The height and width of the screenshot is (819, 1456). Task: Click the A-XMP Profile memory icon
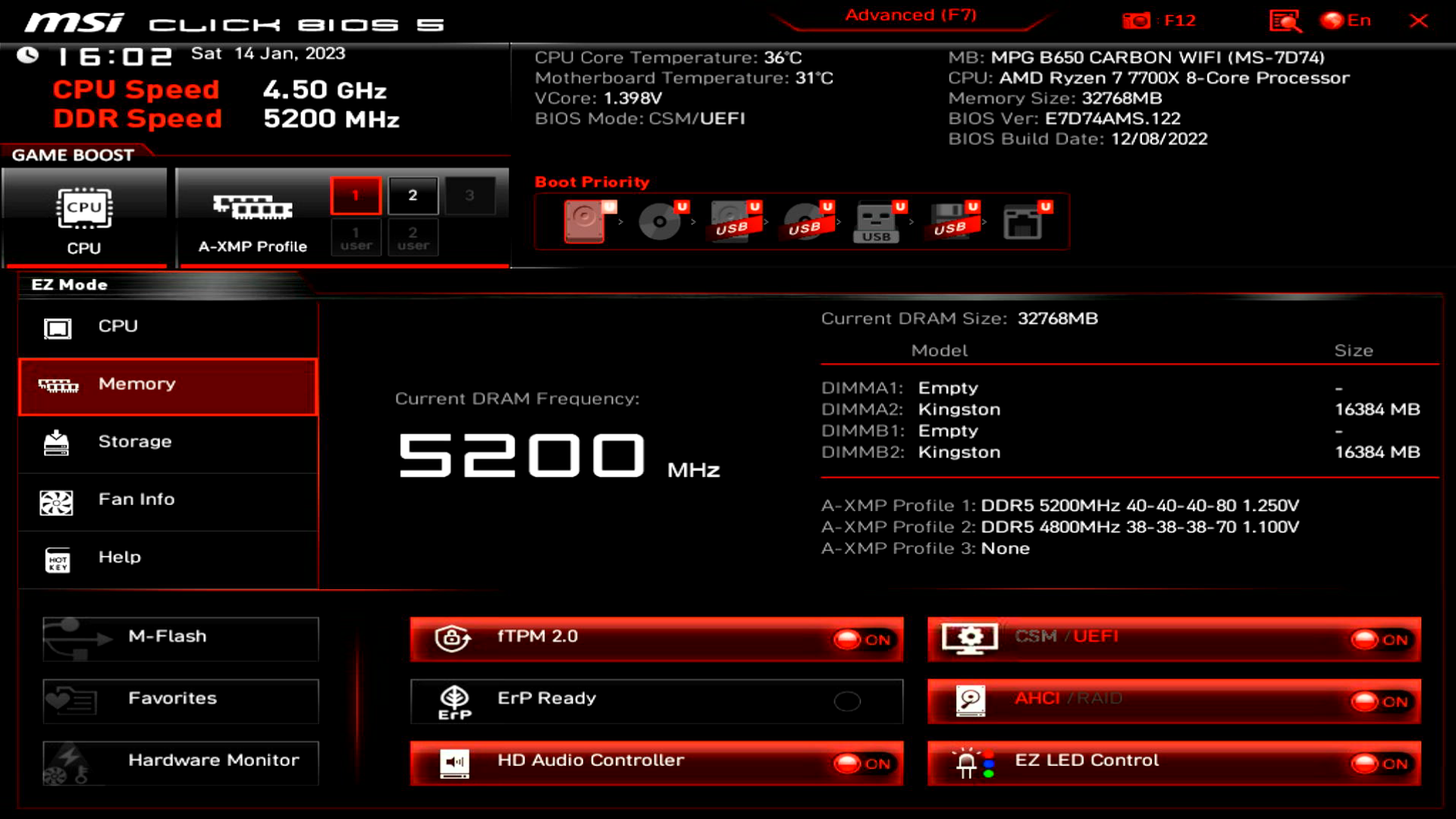(x=253, y=207)
